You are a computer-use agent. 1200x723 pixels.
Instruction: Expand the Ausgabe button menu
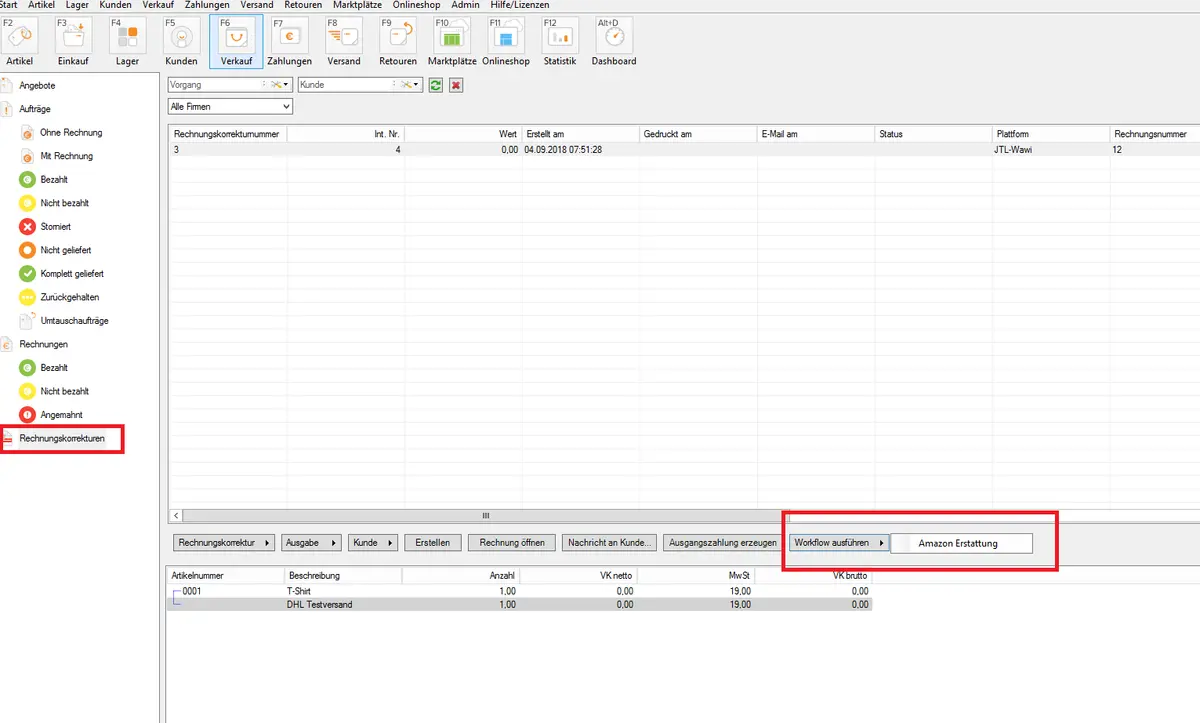[311, 542]
